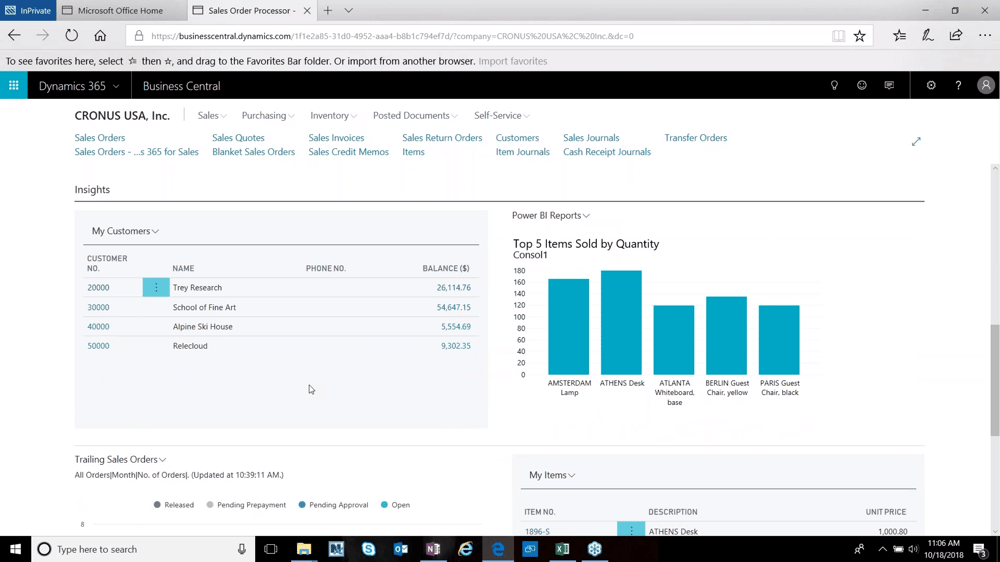Open the Trailing Sales Orders dropdown
Viewport: 1000px width, 562px height.
tap(121, 459)
